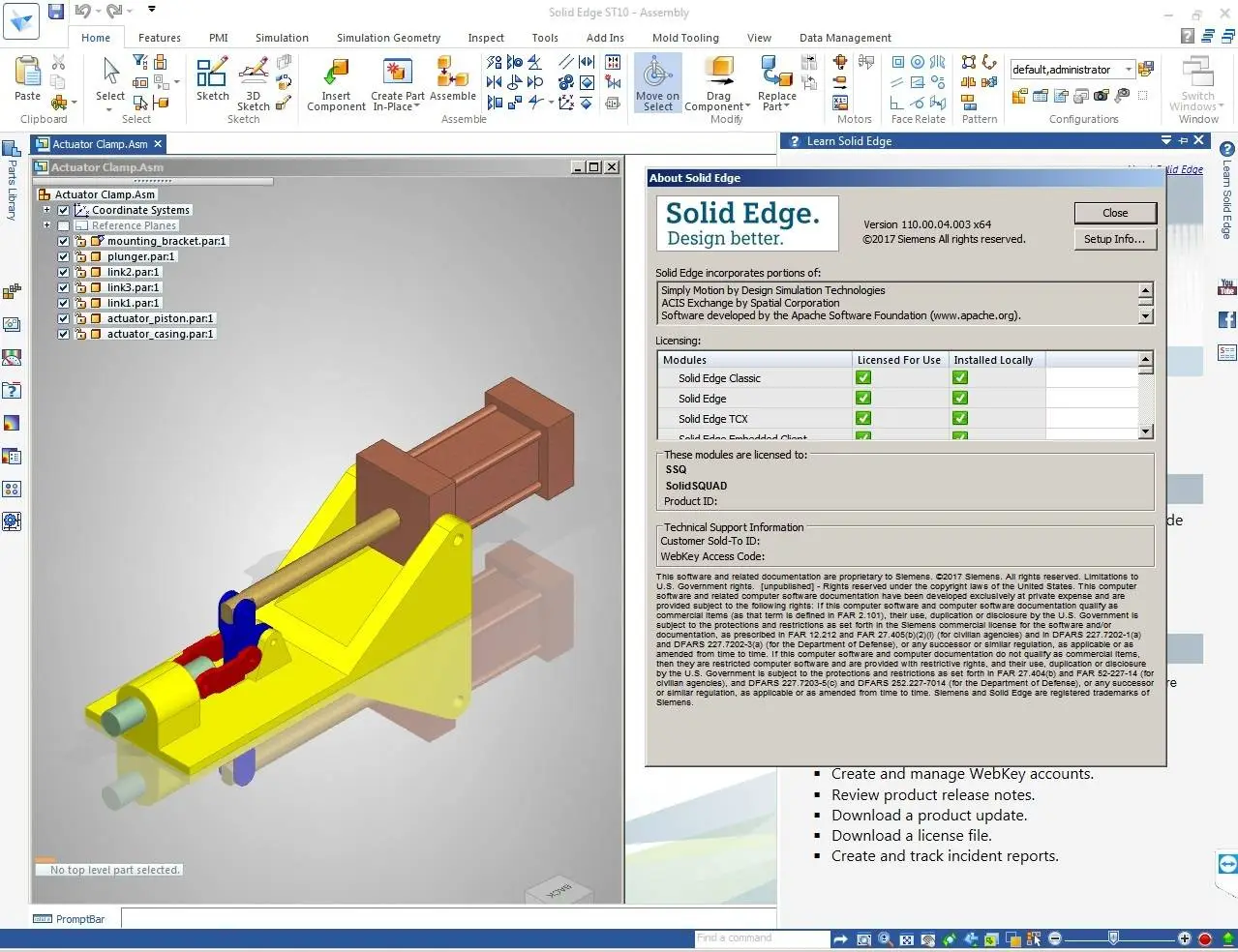Open the Drag Component dropdown
The height and width of the screenshot is (952, 1238).
pyautogui.click(x=747, y=106)
